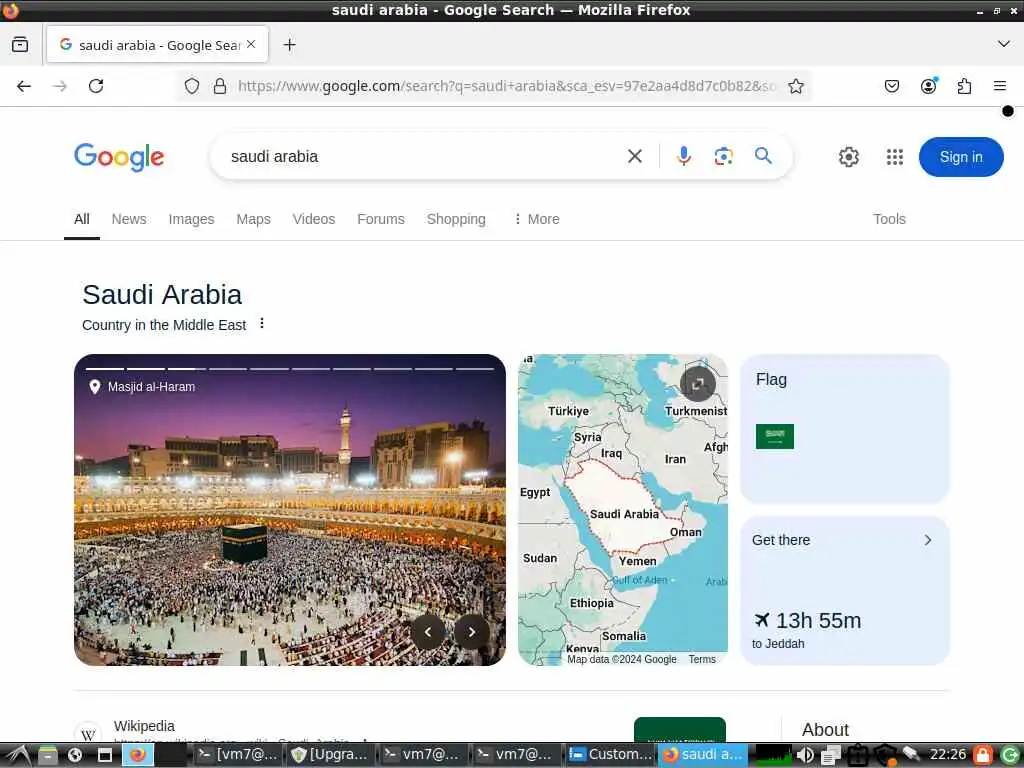This screenshot has width=1024, height=768.
Task: Open the knowledge panel three-dot options
Action: coord(262,323)
